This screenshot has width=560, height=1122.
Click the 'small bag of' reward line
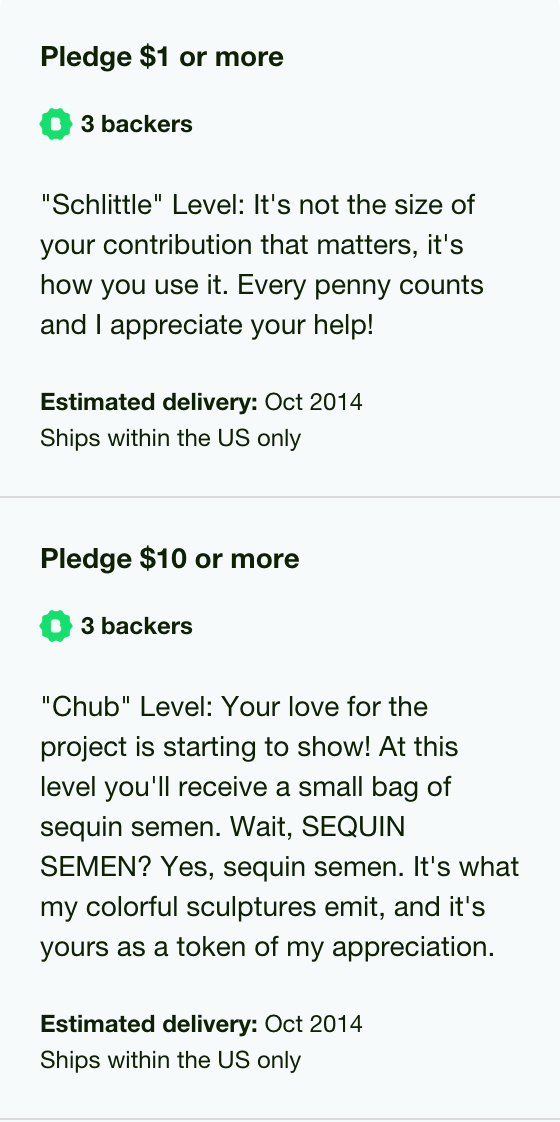(x=246, y=786)
